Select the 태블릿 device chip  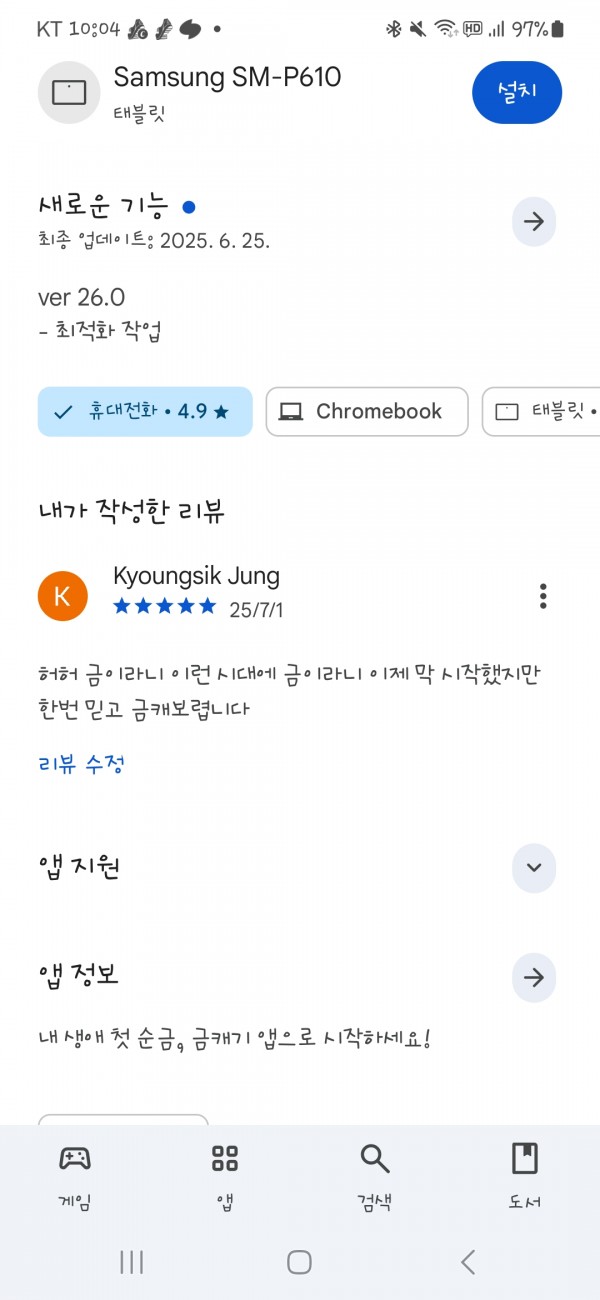click(x=541, y=412)
